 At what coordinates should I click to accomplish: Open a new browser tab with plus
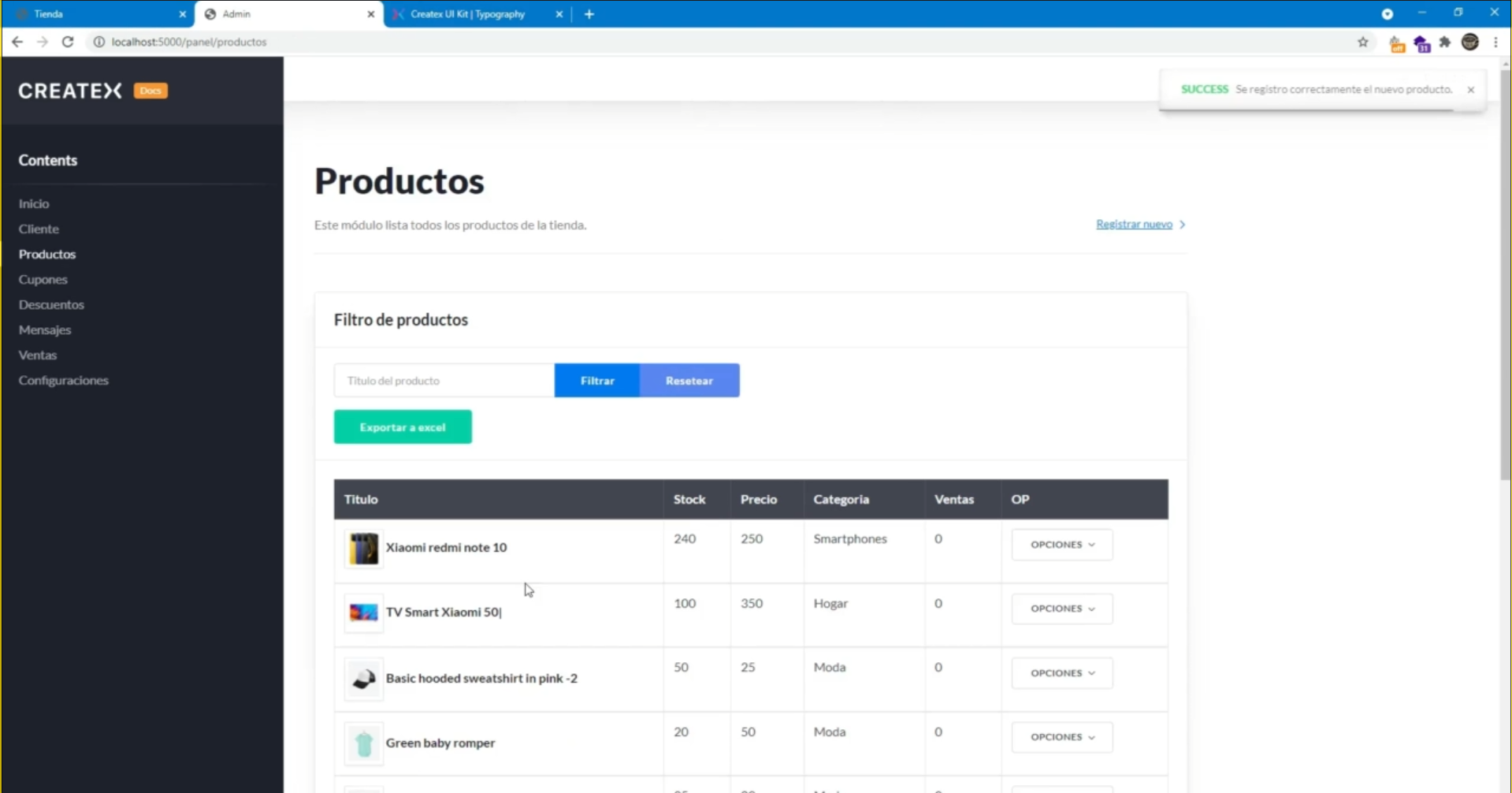pyautogui.click(x=589, y=14)
